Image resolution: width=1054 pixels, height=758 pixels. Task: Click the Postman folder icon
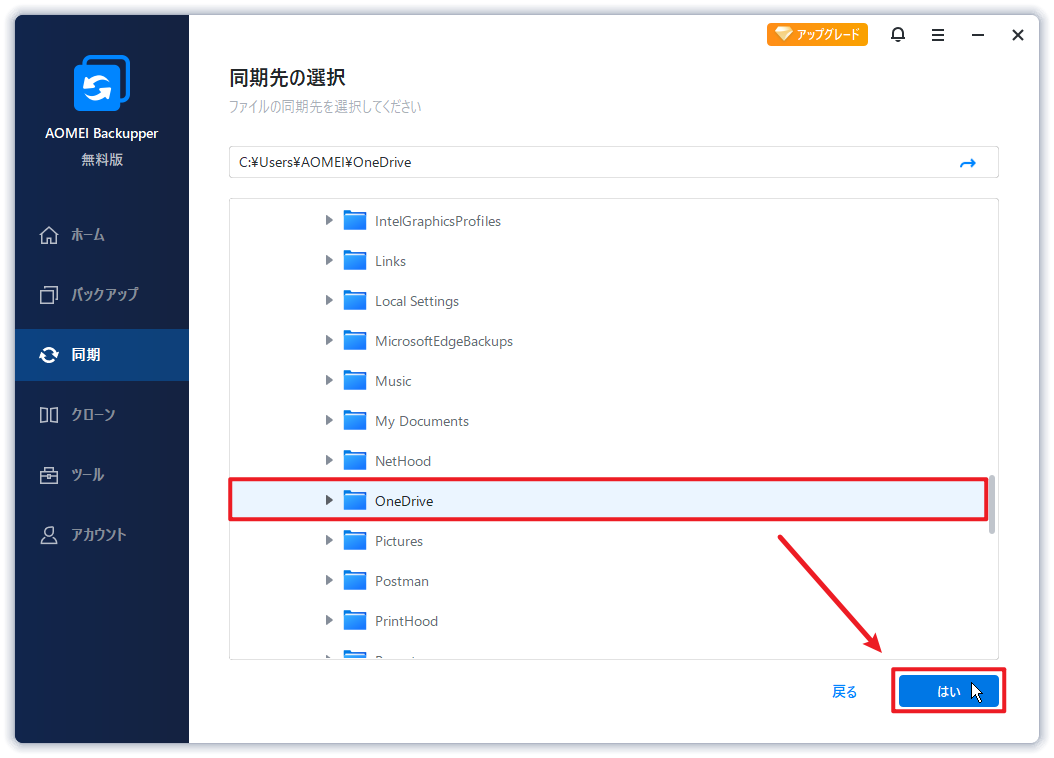355,580
